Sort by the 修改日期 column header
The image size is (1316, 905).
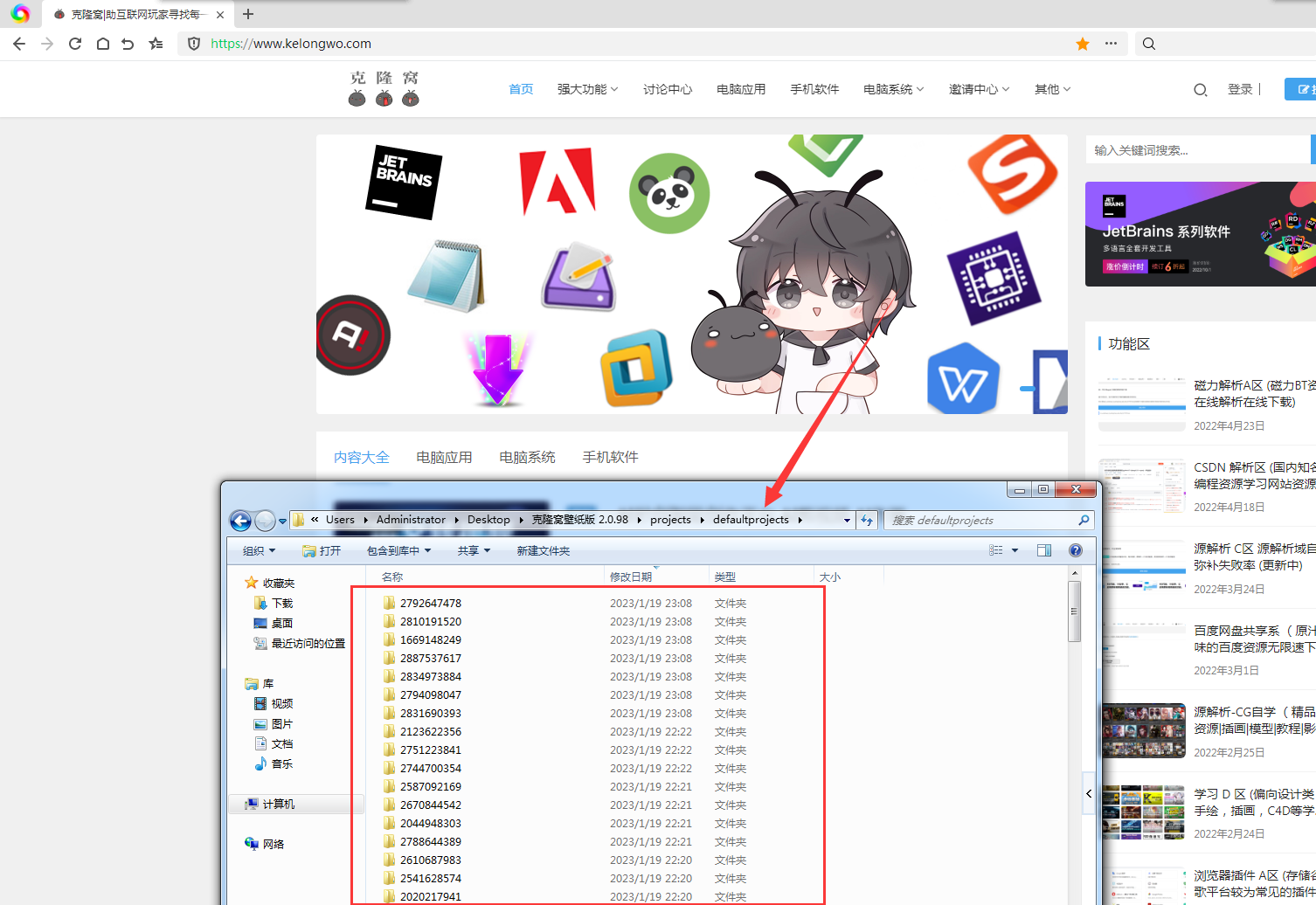click(656, 577)
